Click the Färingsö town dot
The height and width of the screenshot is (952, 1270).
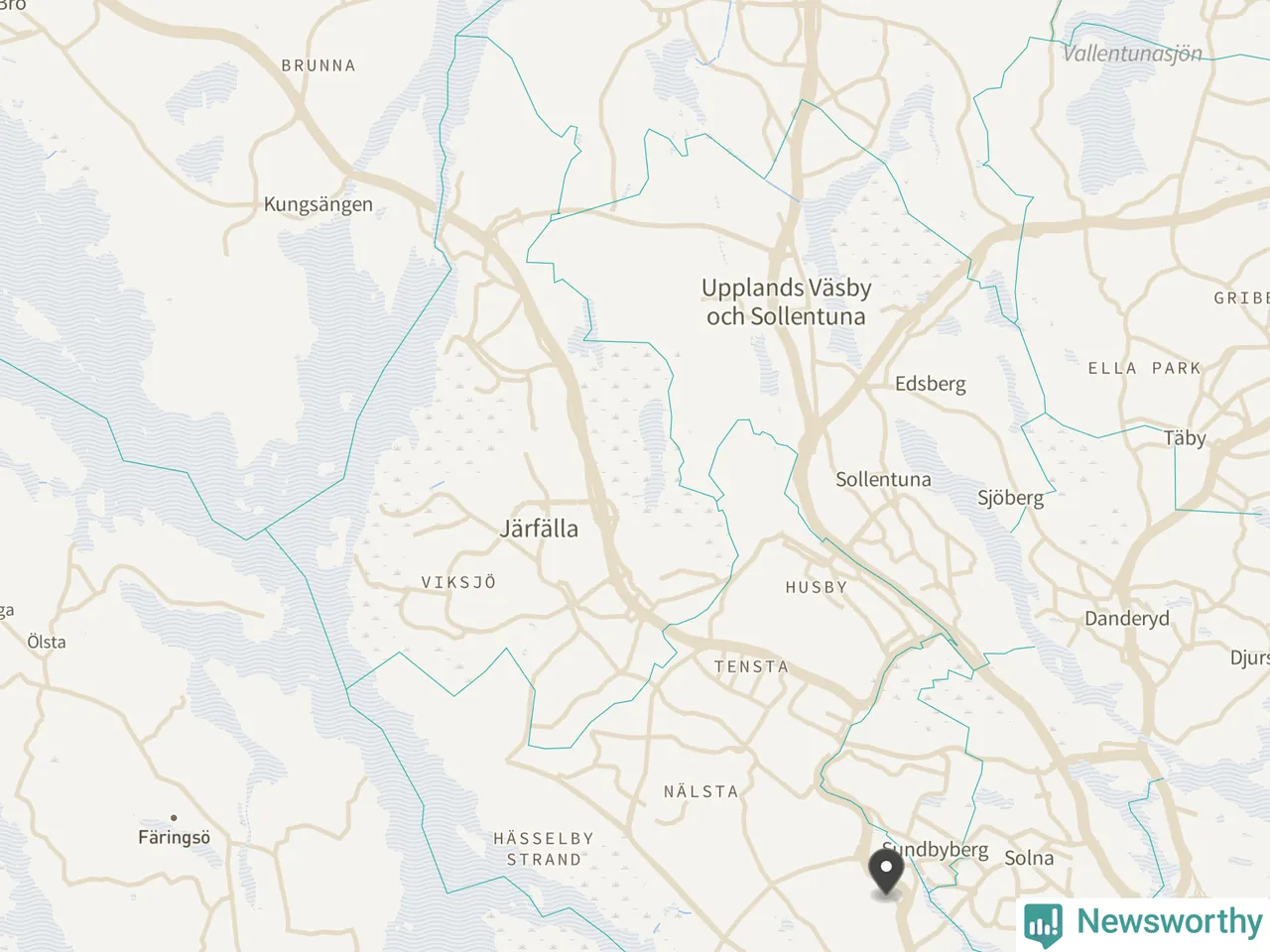pos(174,818)
